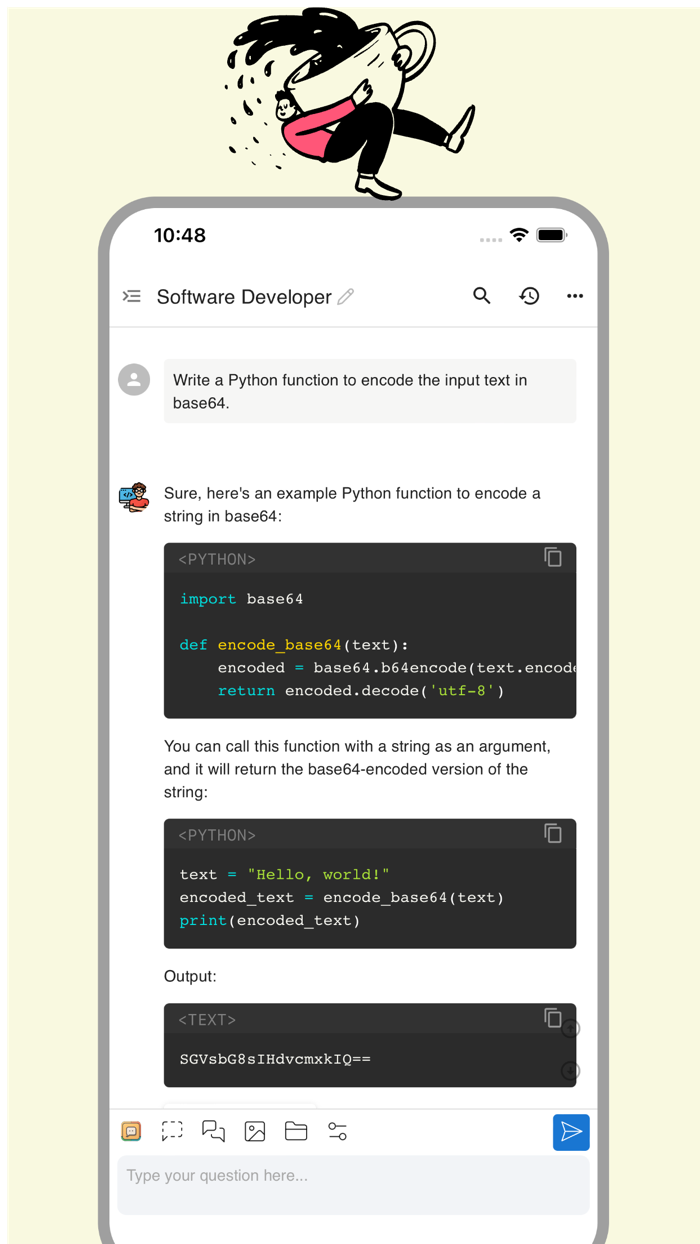Click the 'def encode_base64(text):' line
700x1244 pixels.
(x=294, y=645)
